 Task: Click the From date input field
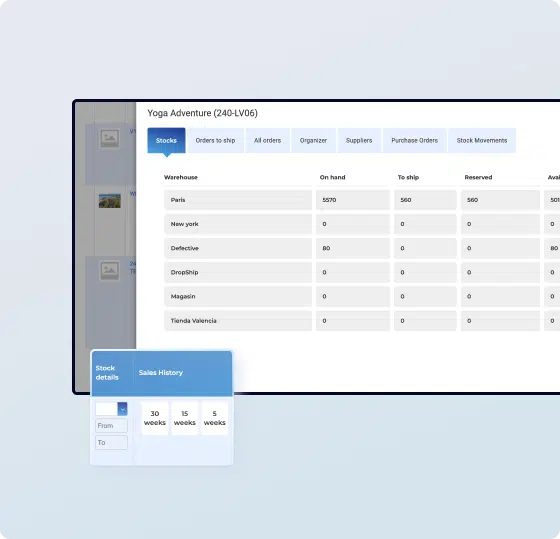pos(111,426)
